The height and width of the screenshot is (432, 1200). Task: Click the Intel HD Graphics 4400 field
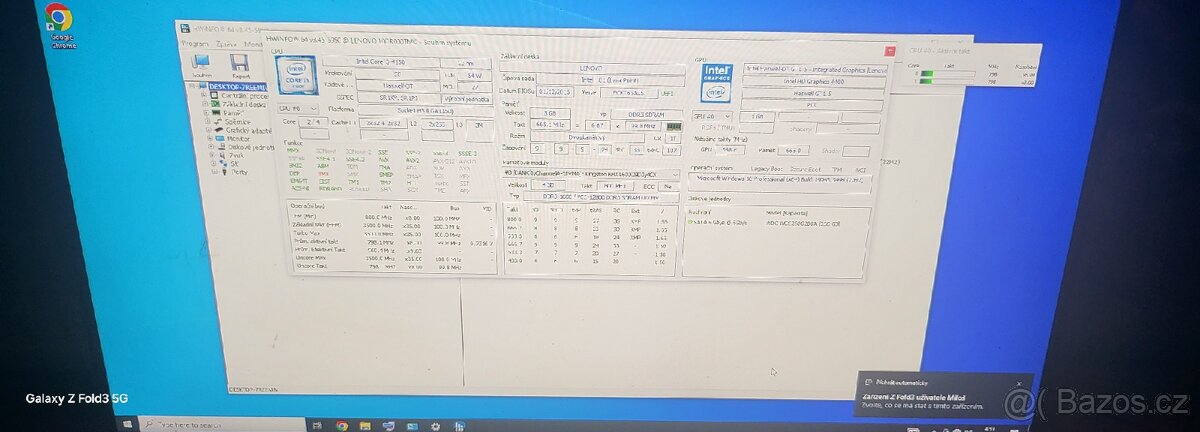click(813, 80)
